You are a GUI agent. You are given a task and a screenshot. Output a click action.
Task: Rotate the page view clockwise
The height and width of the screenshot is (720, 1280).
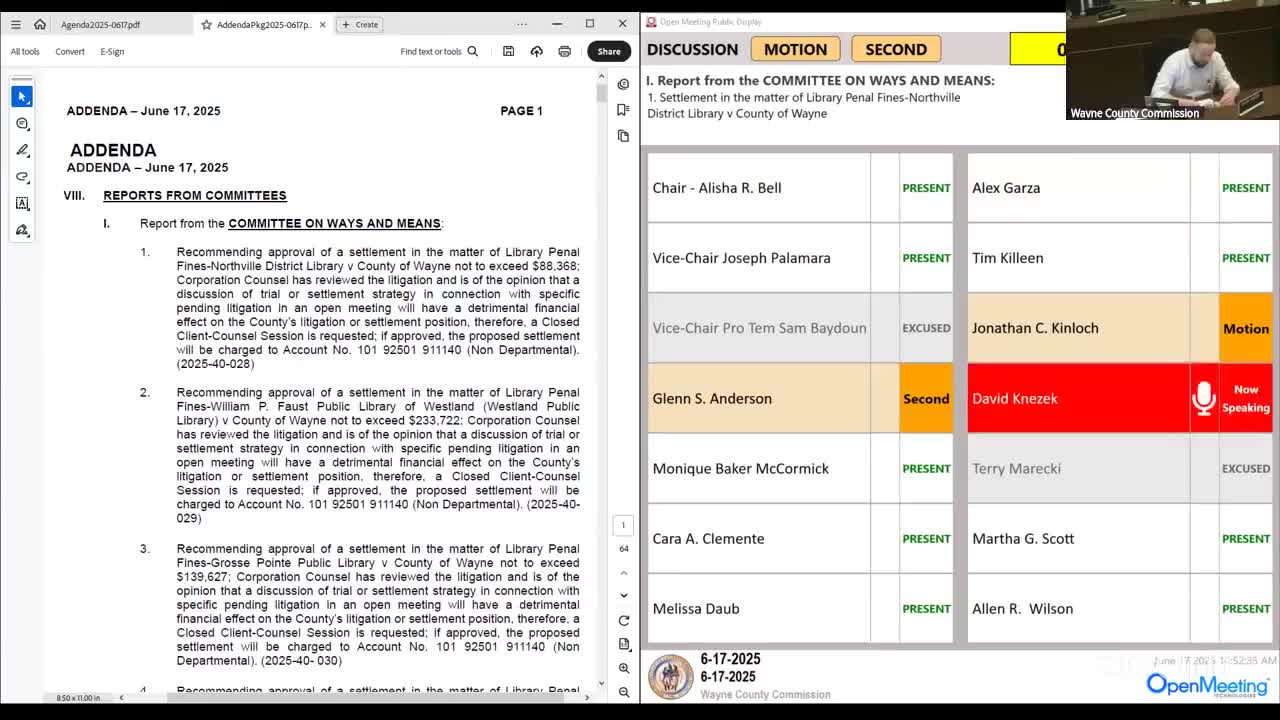624,621
